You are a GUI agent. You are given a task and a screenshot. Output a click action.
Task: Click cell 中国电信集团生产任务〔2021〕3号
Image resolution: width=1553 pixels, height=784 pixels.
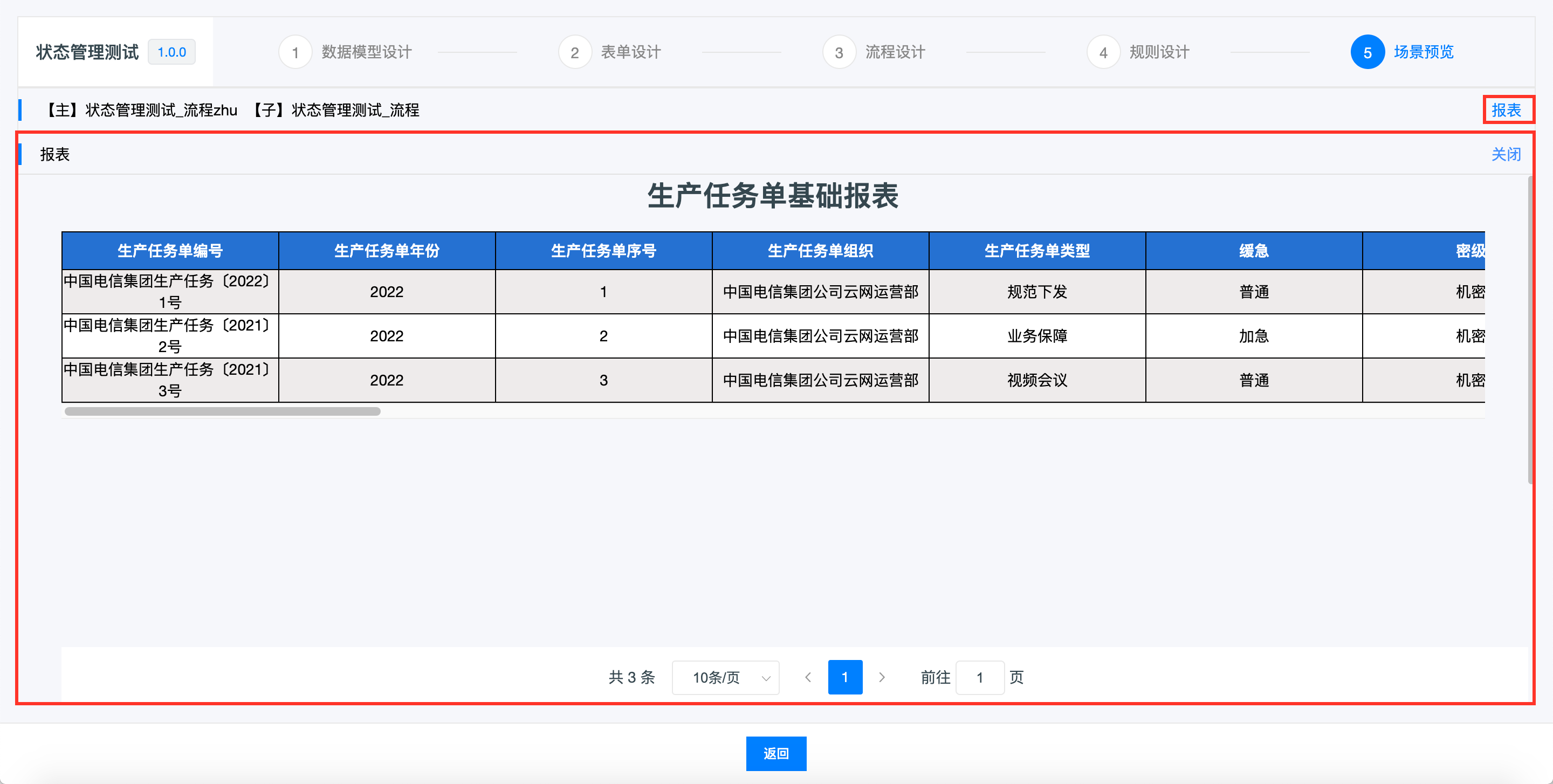170,380
